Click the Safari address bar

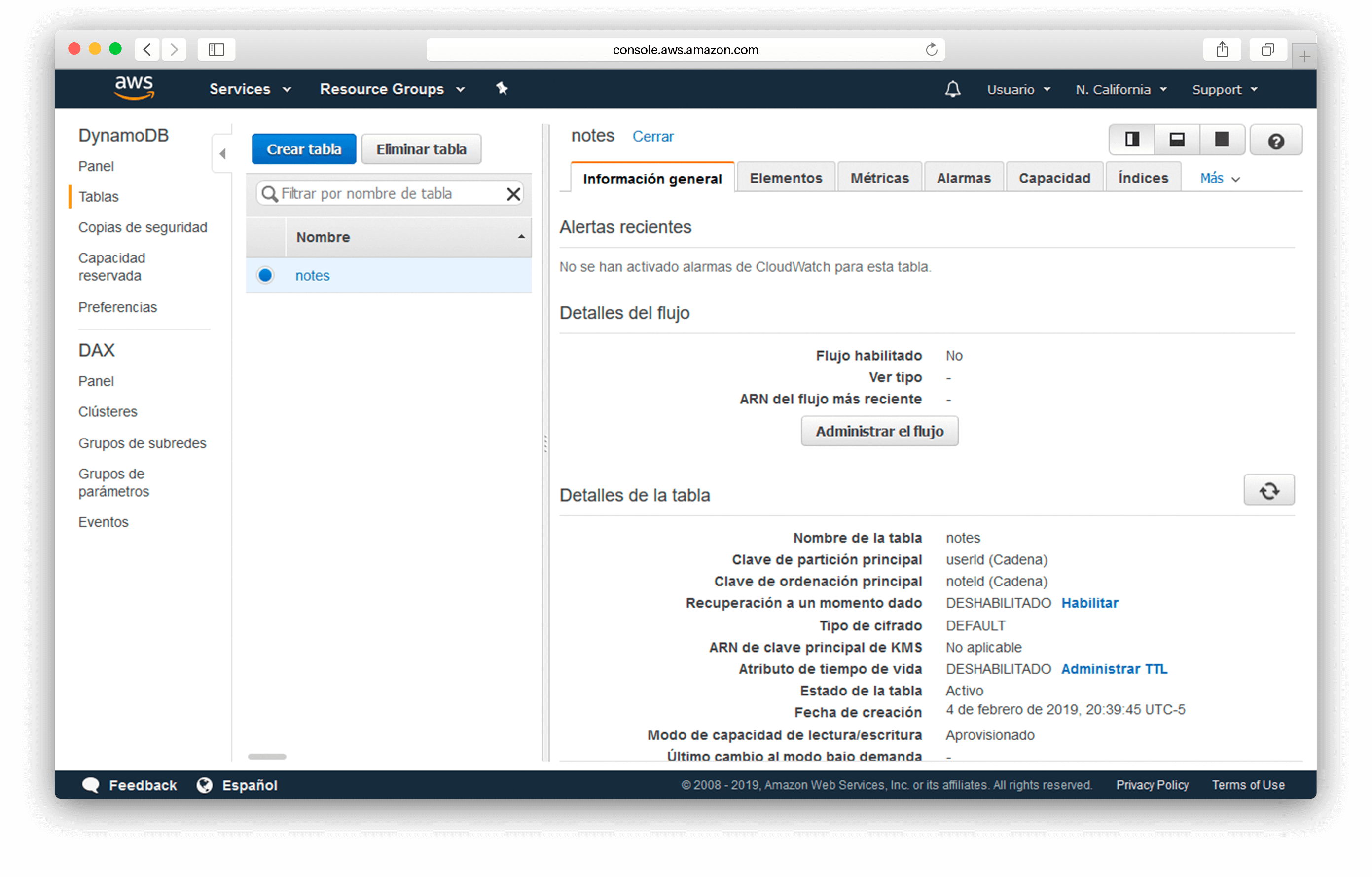[x=686, y=50]
